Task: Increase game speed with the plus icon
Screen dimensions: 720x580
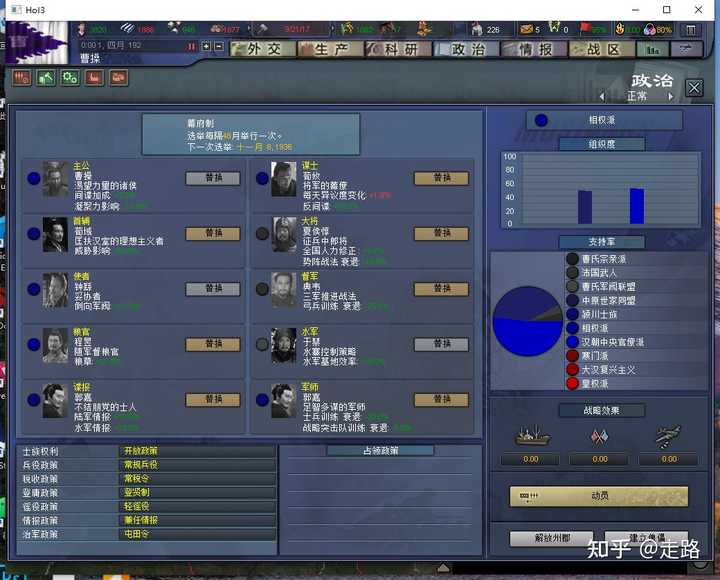Action: point(206,46)
